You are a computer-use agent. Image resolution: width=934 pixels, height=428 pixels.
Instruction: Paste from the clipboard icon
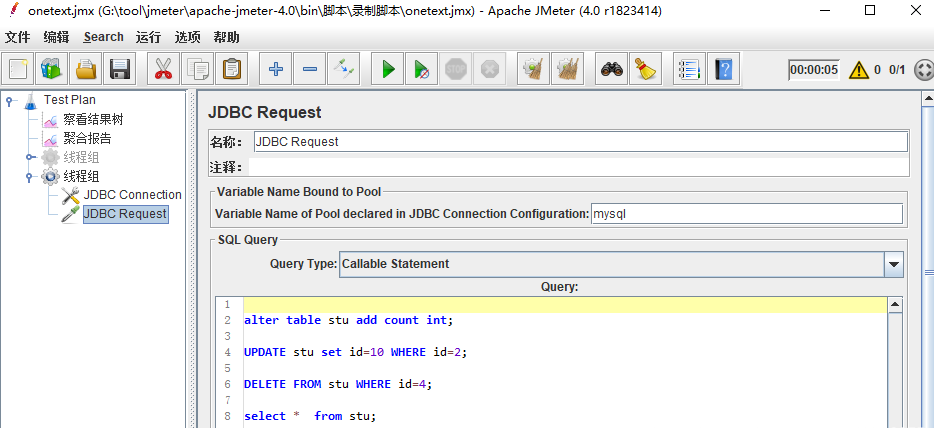click(x=231, y=69)
